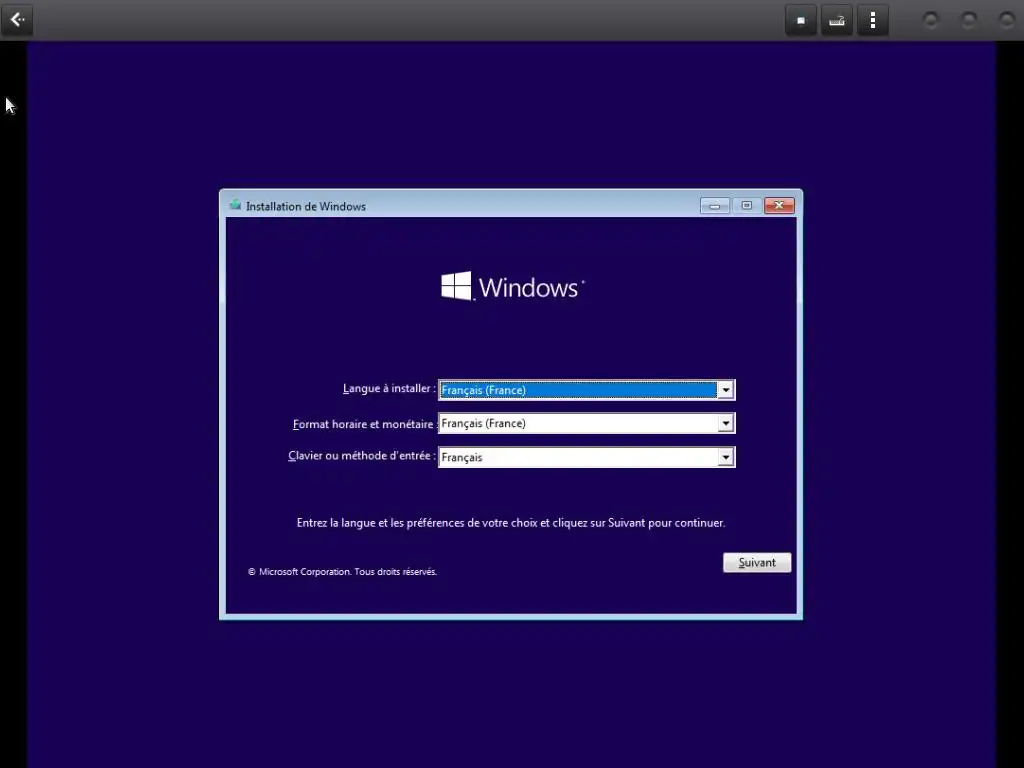Open the keyboard icon in top toolbar

[x=837, y=20]
